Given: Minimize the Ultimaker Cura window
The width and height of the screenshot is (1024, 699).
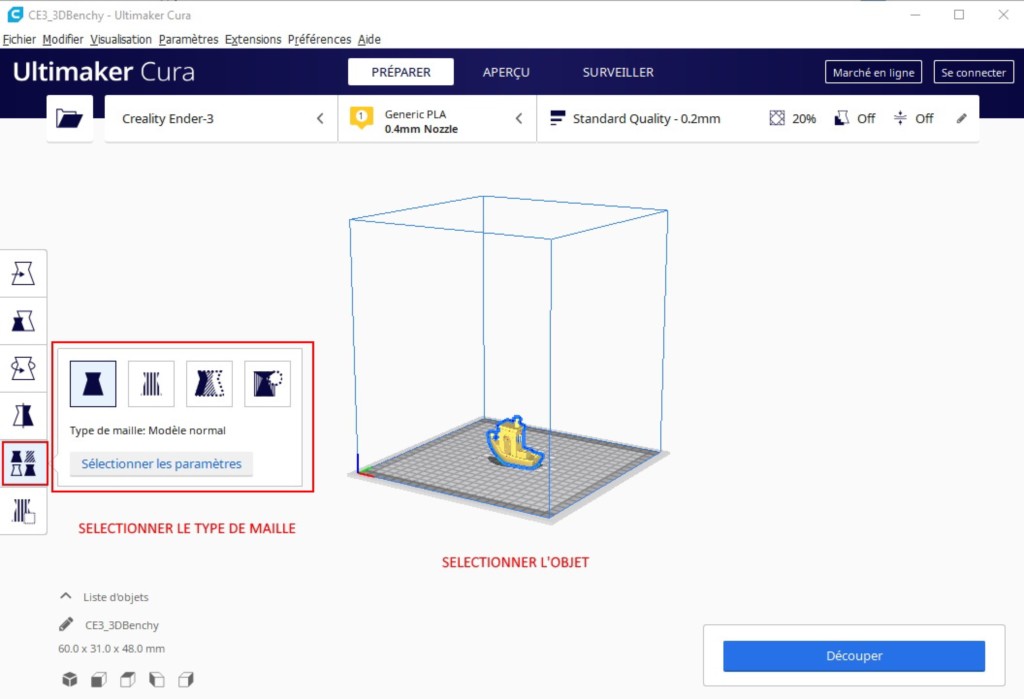Looking at the screenshot, I should point(915,14).
